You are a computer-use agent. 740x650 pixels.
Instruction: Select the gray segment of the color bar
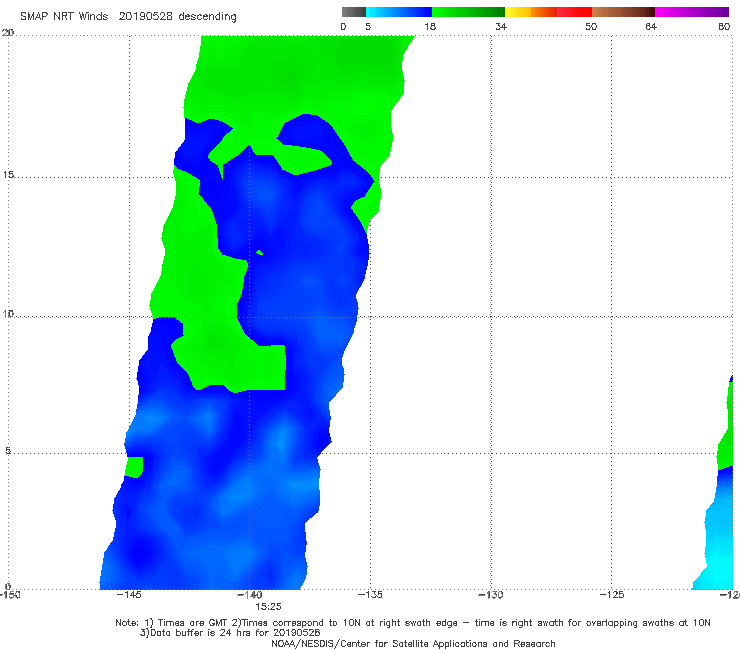point(354,12)
